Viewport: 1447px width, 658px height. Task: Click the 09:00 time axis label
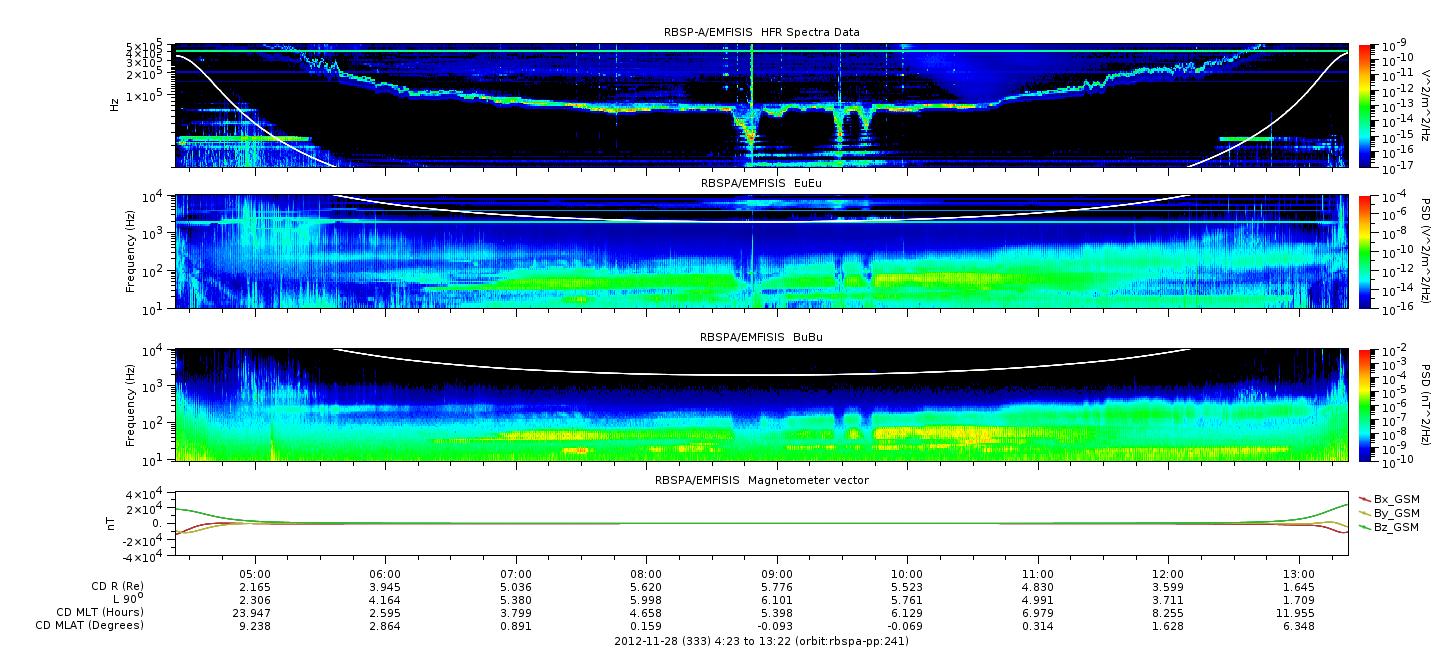click(777, 575)
